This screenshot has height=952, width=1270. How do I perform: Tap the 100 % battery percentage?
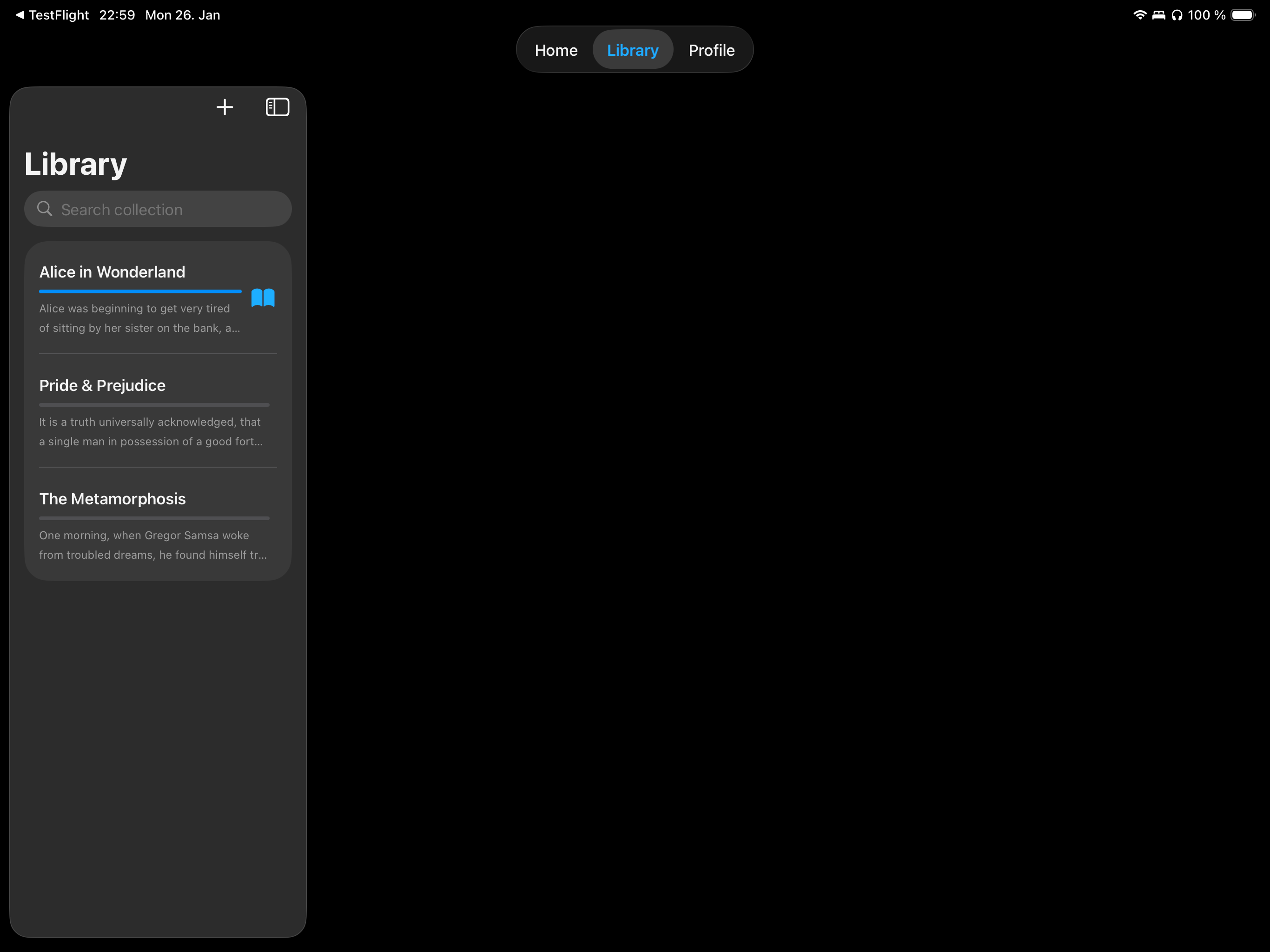pyautogui.click(x=1206, y=15)
